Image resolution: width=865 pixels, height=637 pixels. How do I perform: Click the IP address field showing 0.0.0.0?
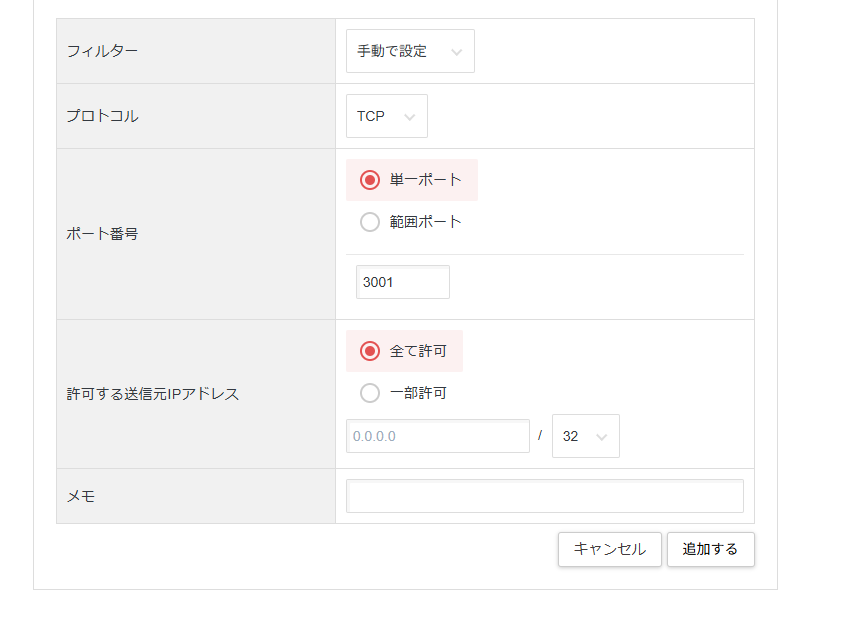point(437,435)
